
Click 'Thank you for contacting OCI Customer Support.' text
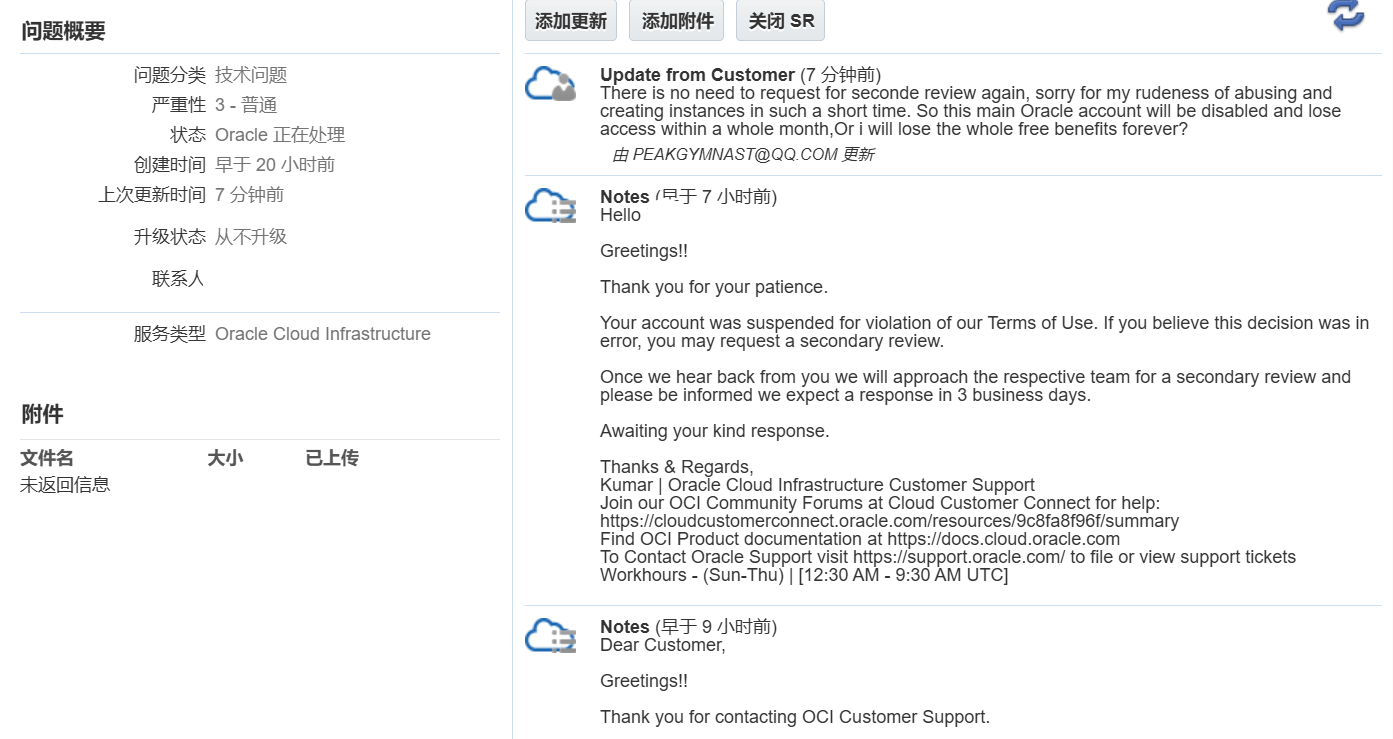coord(795,717)
